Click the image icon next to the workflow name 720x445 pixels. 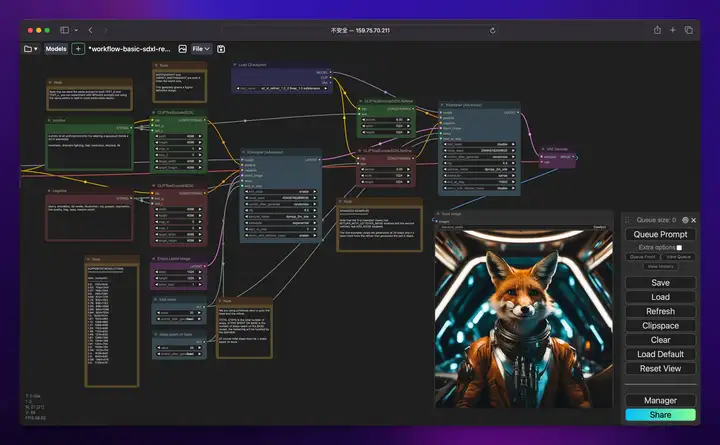pos(182,49)
